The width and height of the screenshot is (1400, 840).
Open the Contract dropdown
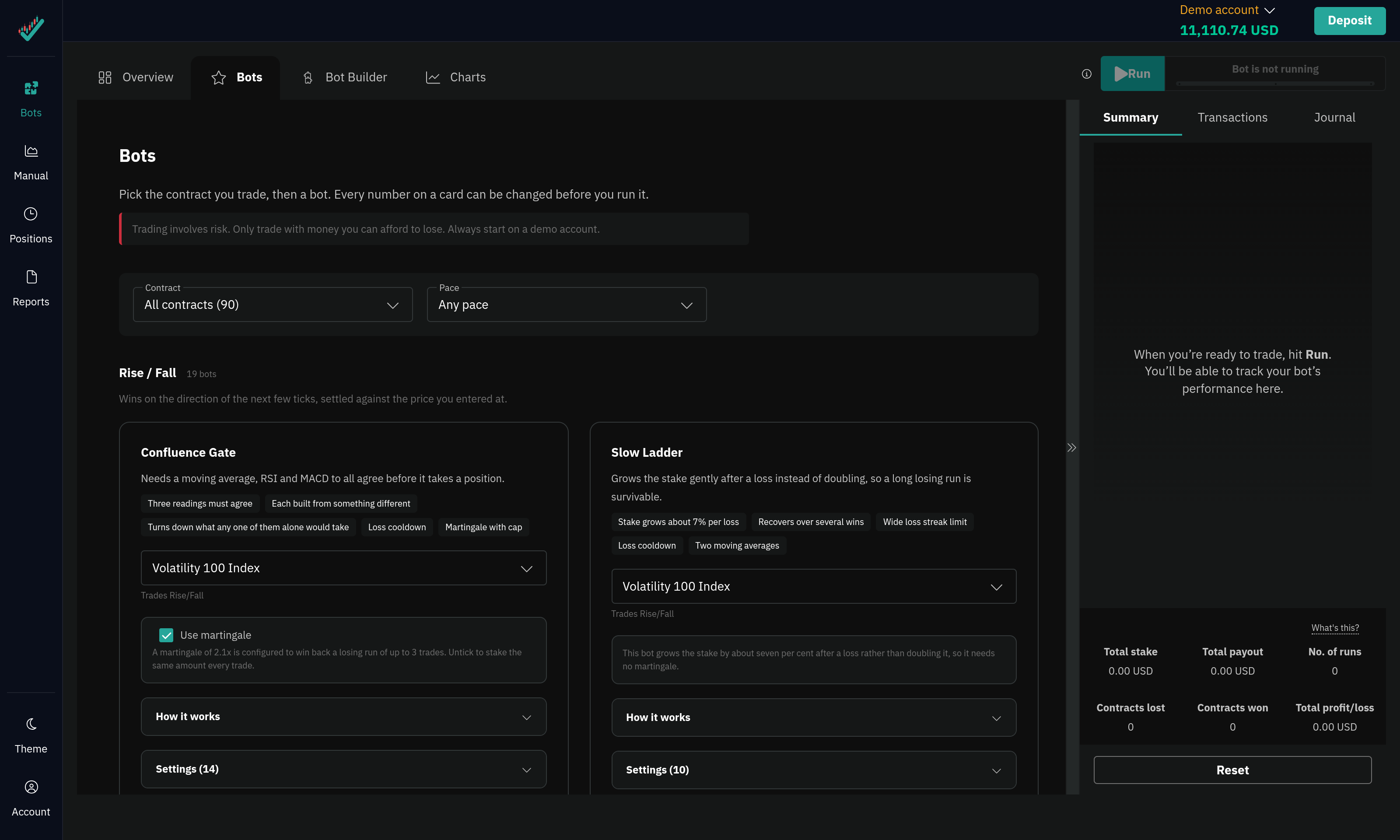click(x=273, y=304)
